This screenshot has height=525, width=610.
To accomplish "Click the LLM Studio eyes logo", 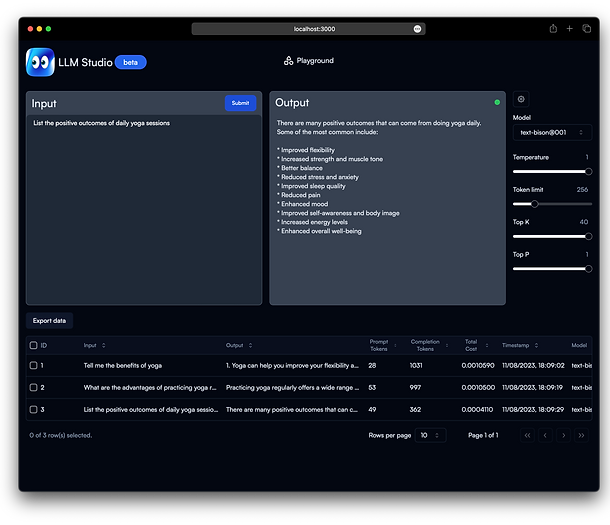I will pos(40,62).
